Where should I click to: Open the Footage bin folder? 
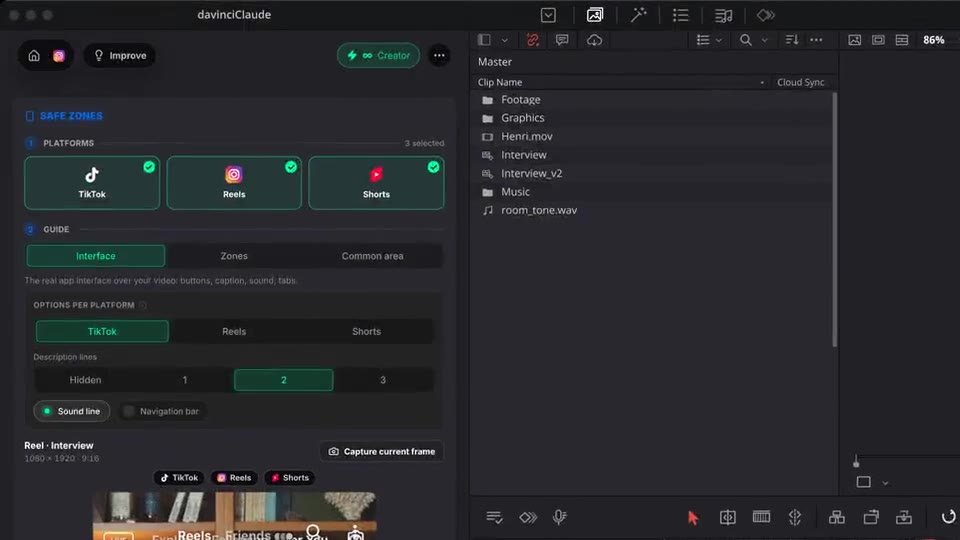click(x=521, y=100)
